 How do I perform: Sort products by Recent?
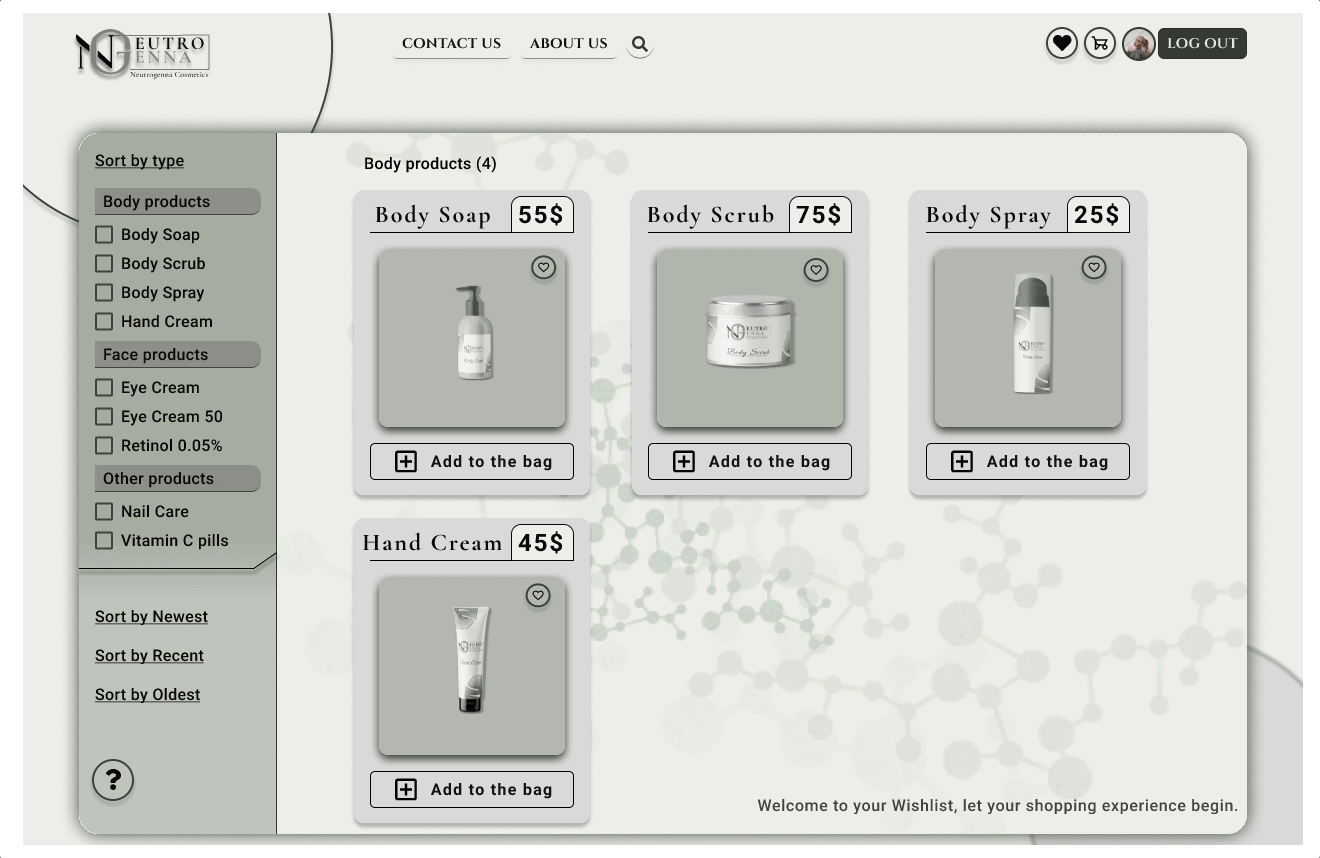tap(149, 656)
